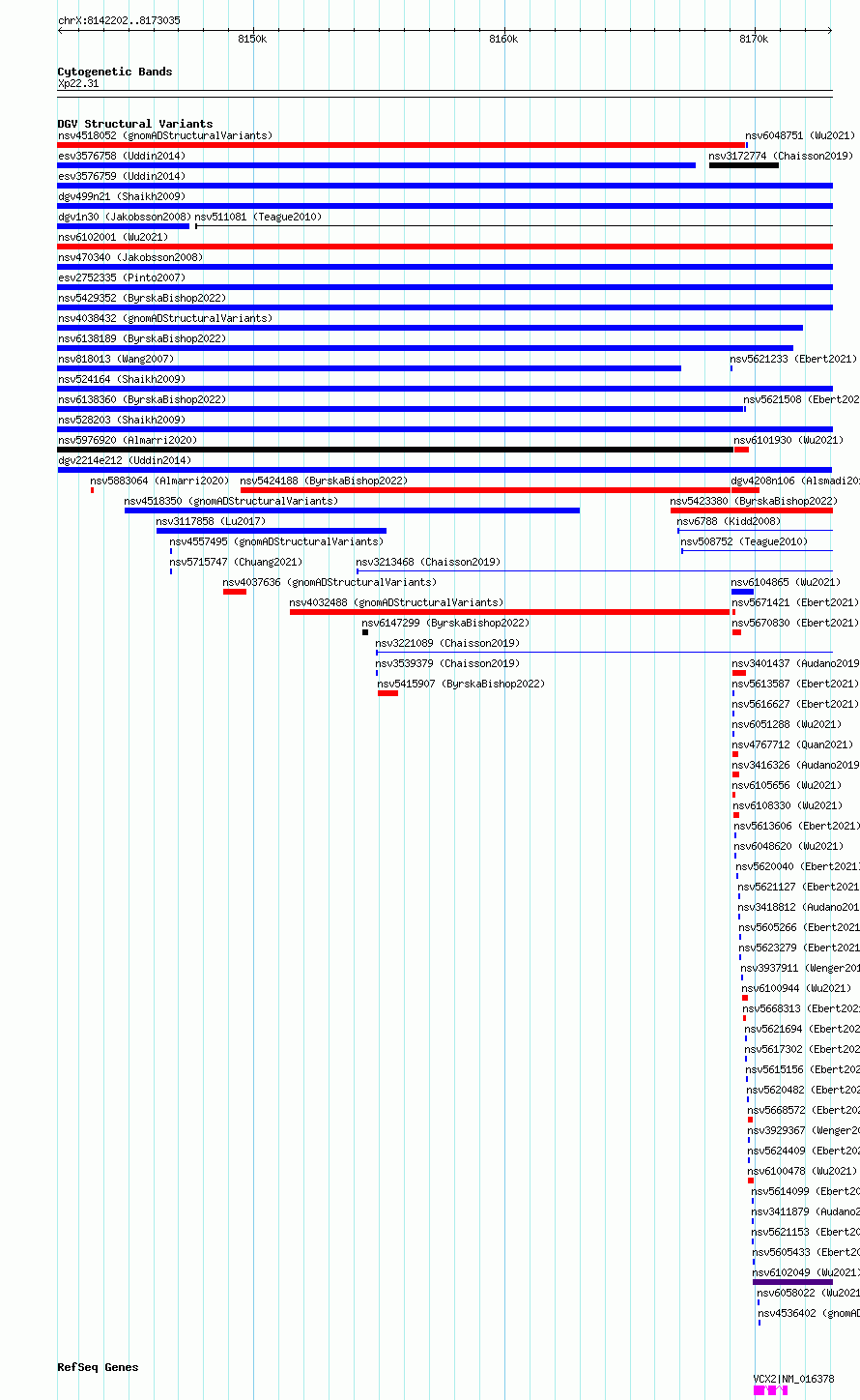Click the RefSeq Genes track title
The width and height of the screenshot is (860, 1400).
[x=98, y=1367]
